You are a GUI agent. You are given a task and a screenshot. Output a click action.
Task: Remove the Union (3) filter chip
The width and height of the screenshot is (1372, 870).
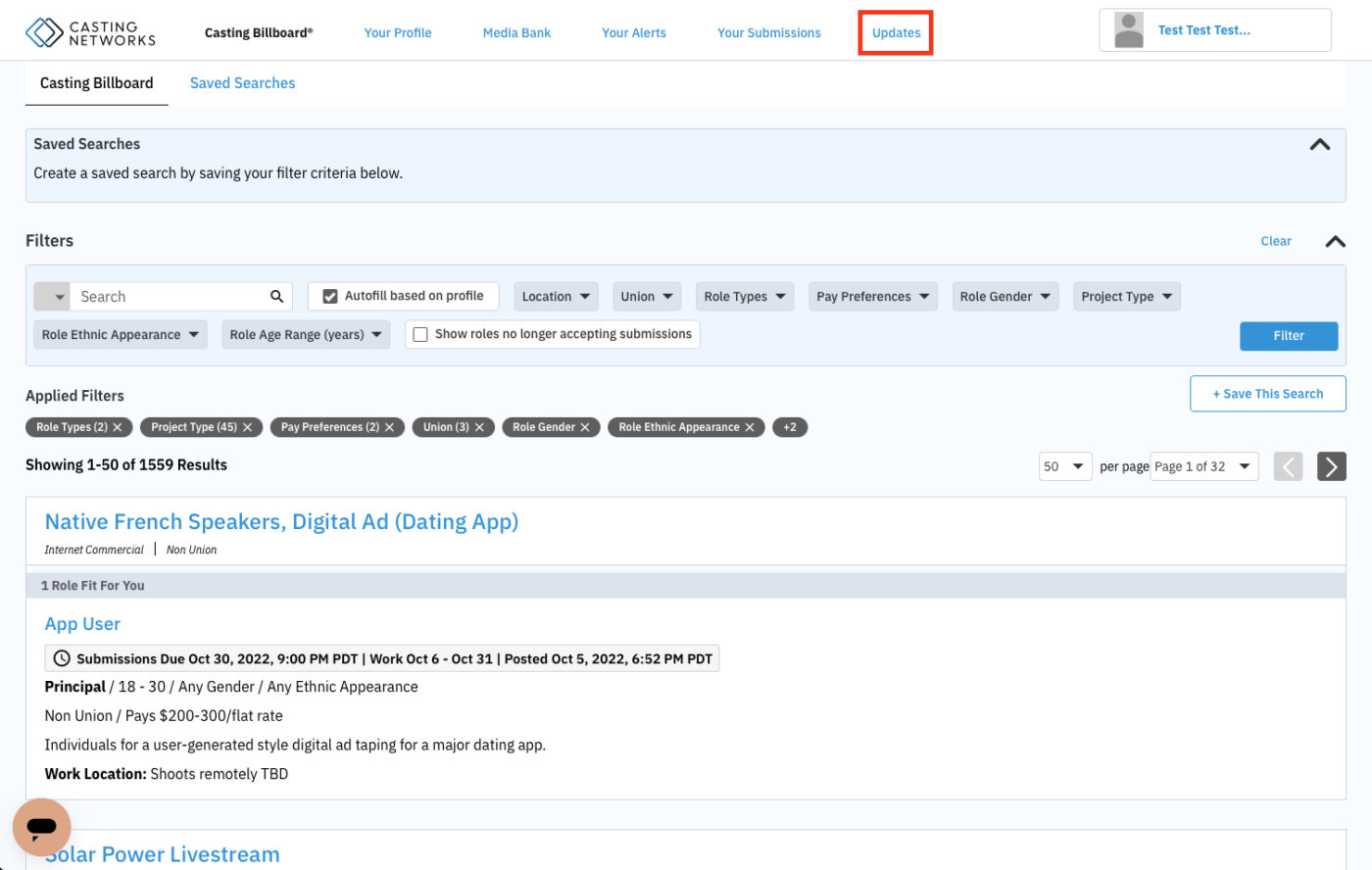coord(479,427)
